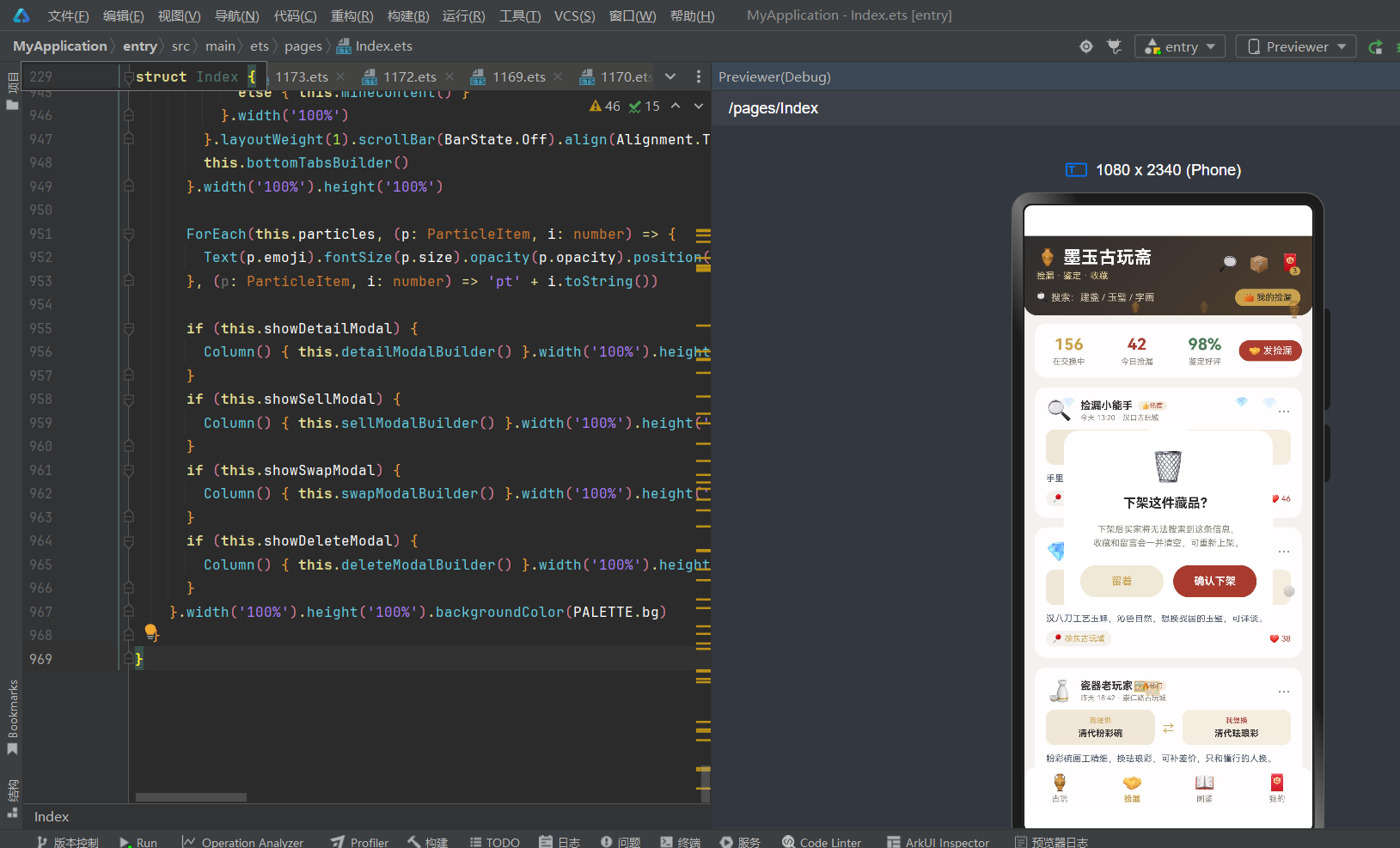The height and width of the screenshot is (848, 1400).
Task: Open the Run tool window
Action: pos(138,842)
